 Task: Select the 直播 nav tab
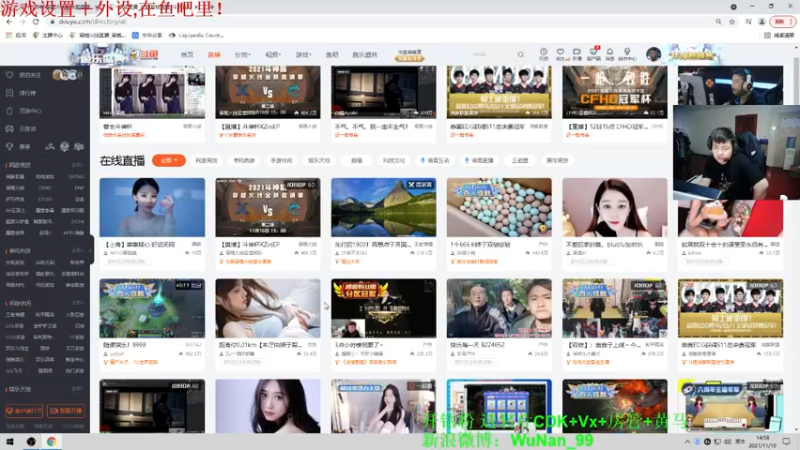tap(214, 55)
